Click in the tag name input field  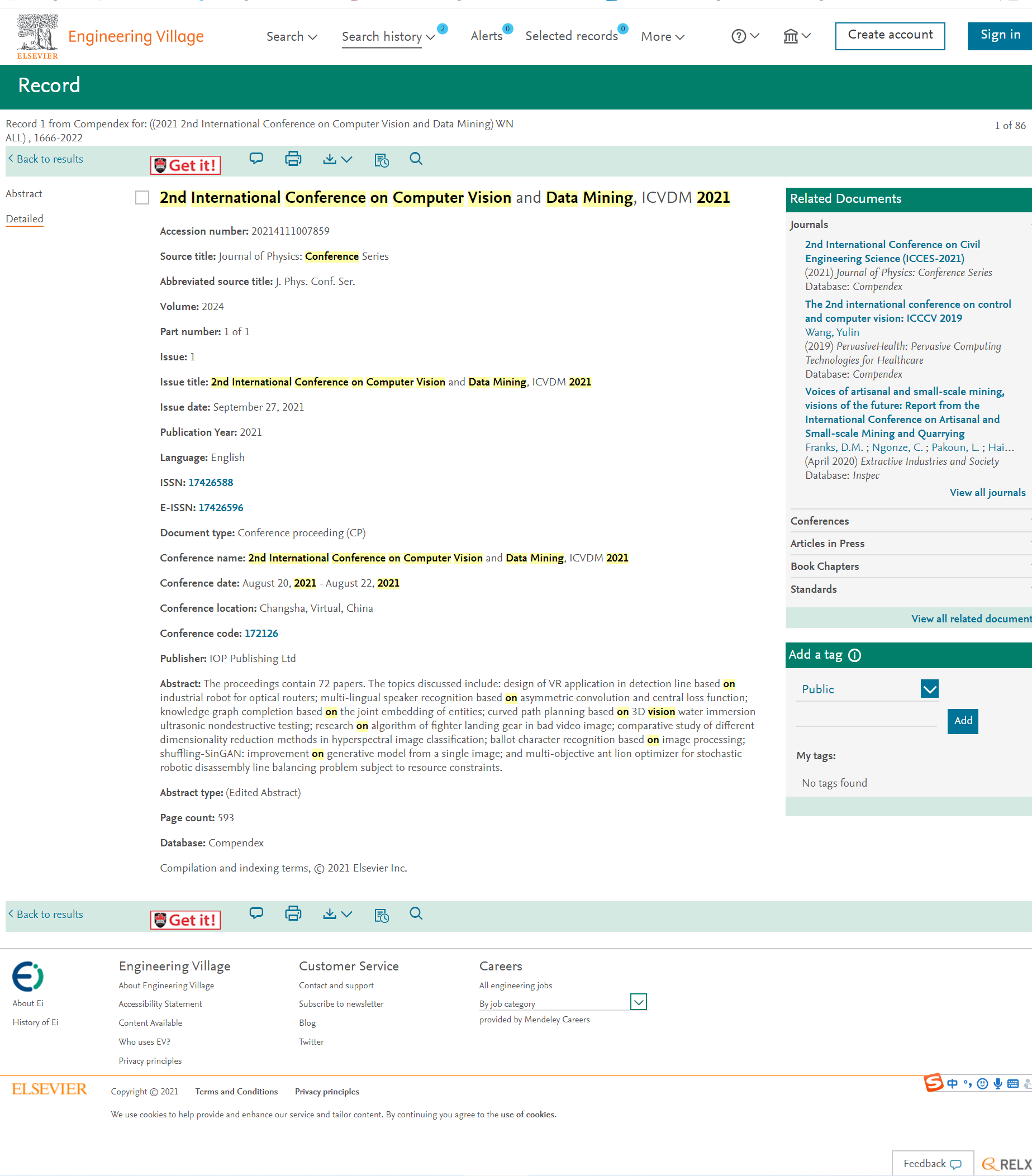coord(866,717)
